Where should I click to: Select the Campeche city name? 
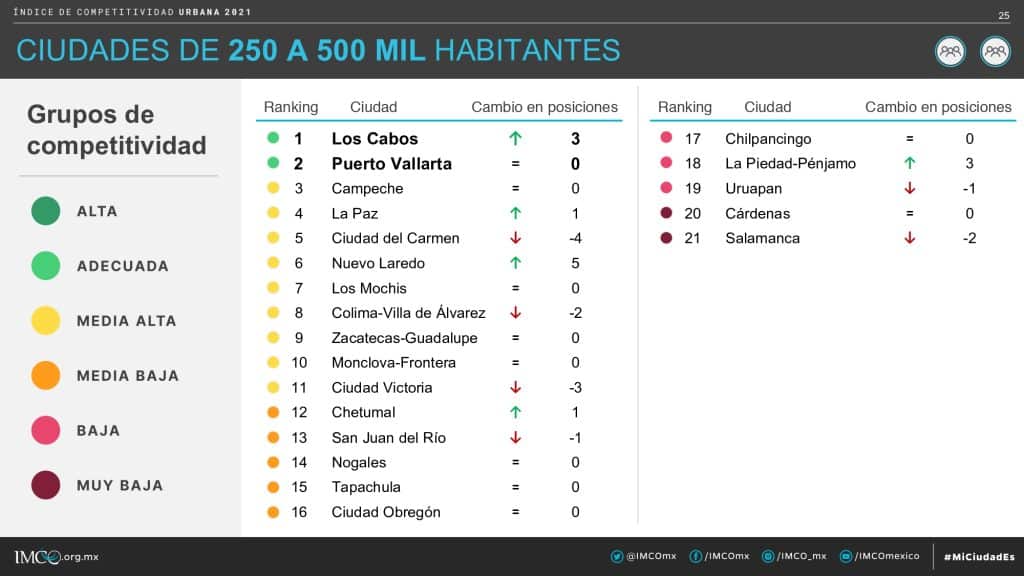click(x=368, y=189)
